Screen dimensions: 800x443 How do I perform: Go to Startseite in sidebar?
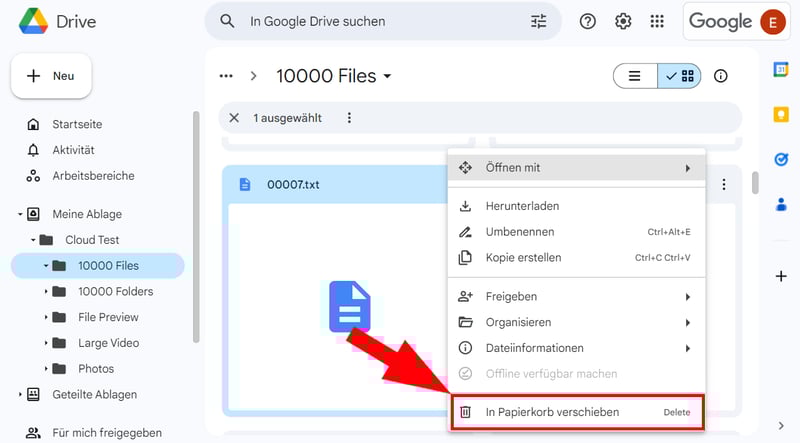[77, 124]
